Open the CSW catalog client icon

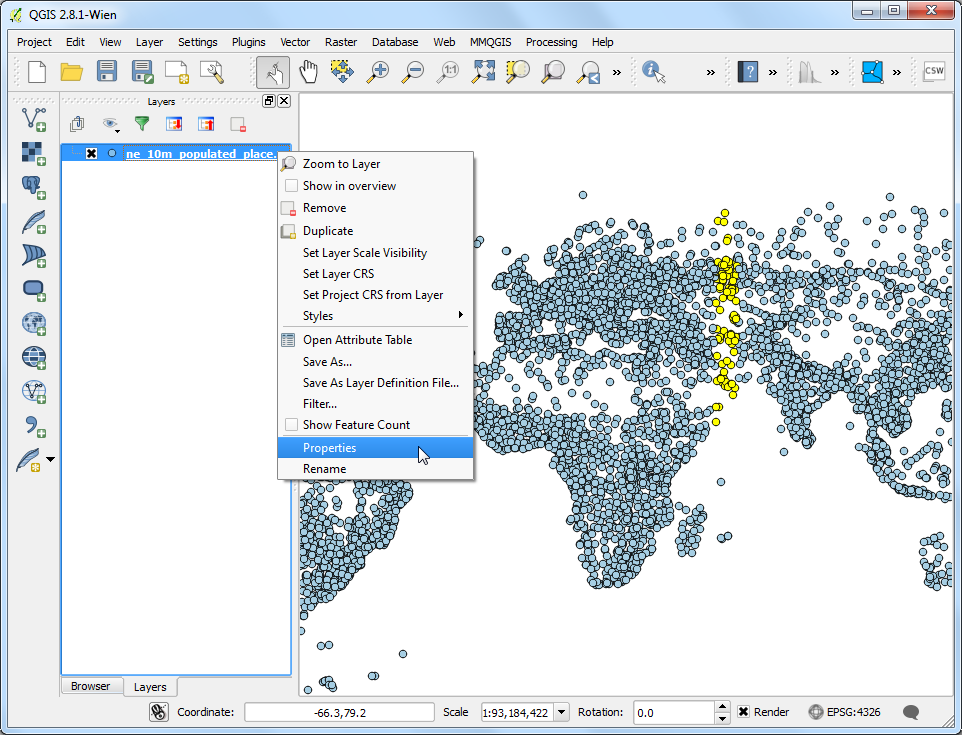[x=933, y=71]
